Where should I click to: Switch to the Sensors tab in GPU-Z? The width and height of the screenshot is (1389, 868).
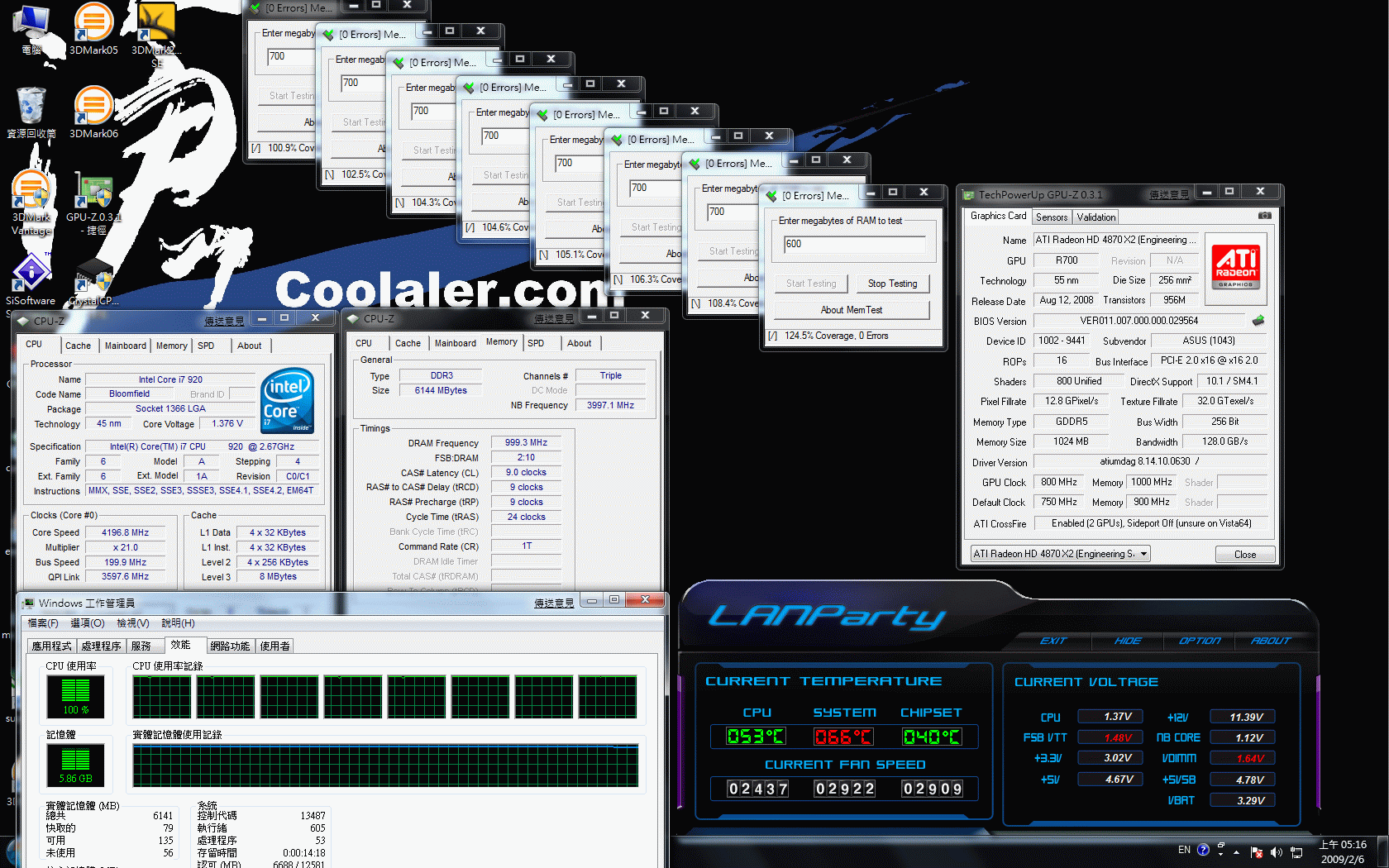click(1052, 217)
